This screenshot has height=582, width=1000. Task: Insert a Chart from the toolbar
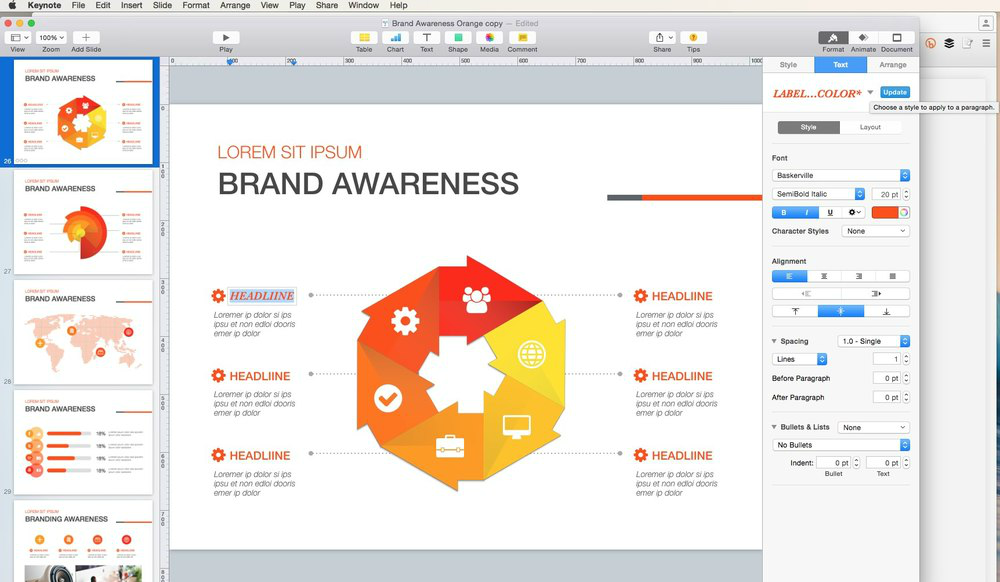pyautogui.click(x=395, y=38)
